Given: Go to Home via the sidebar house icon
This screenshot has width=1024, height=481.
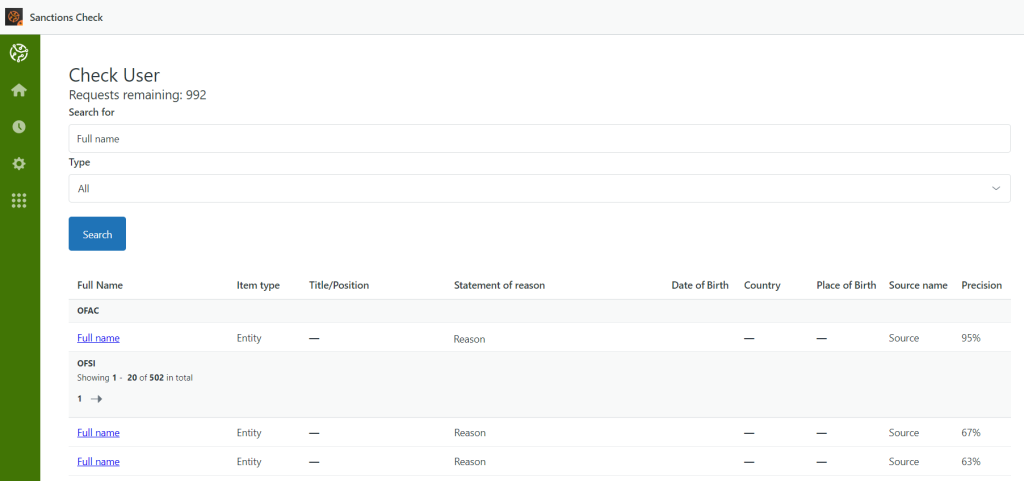Looking at the screenshot, I should [x=19, y=90].
